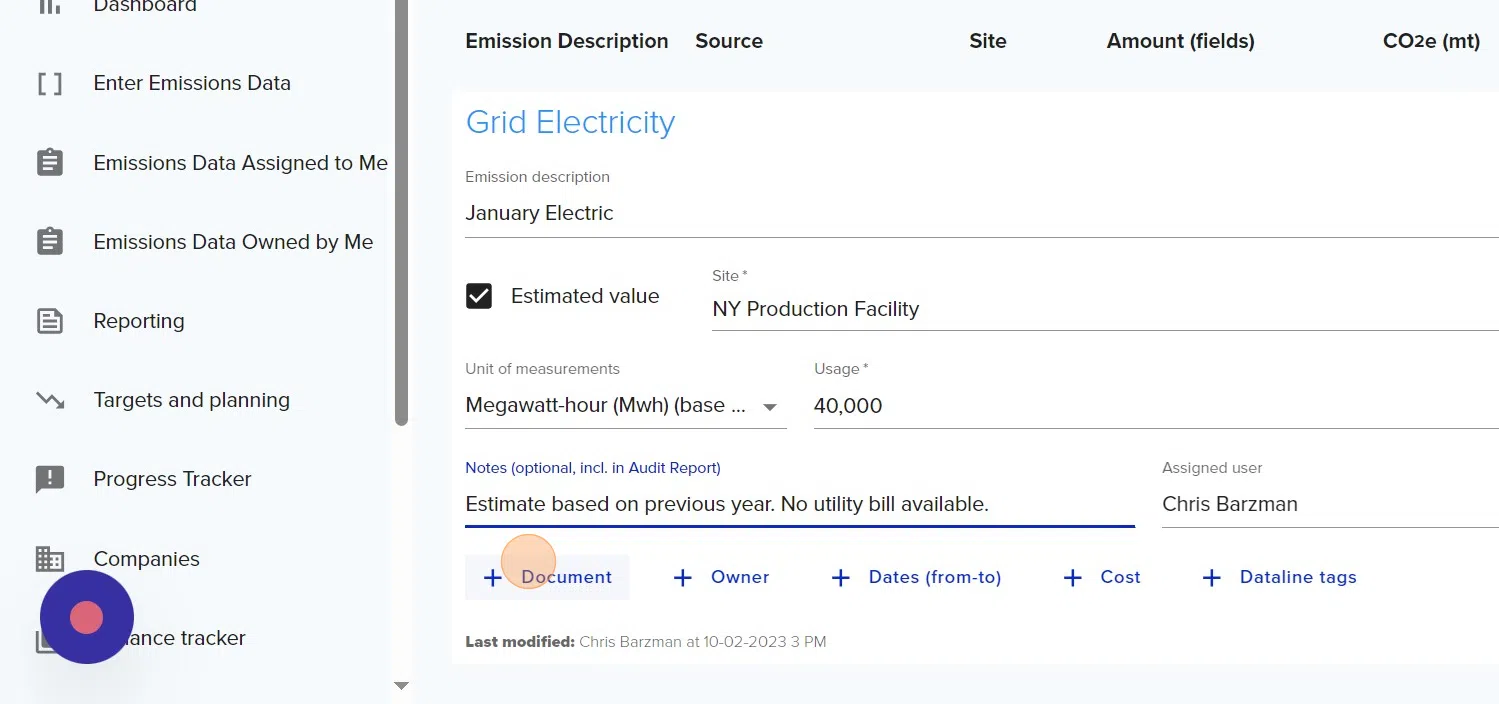The height and width of the screenshot is (704, 1499).
Task: Click the round recording indicator button
Action: click(87, 618)
